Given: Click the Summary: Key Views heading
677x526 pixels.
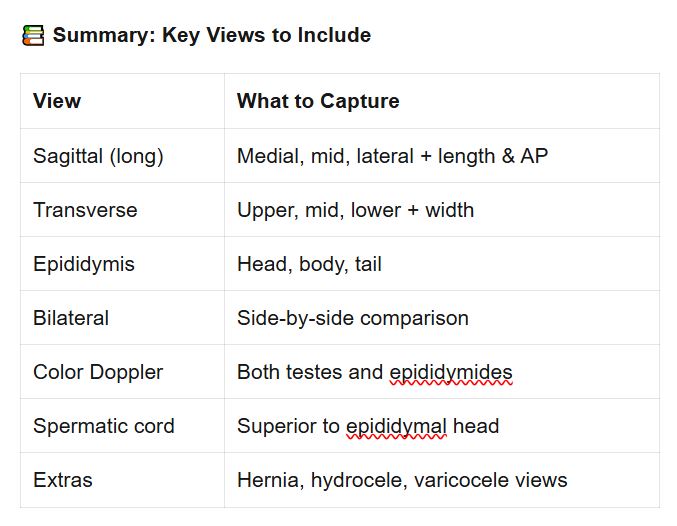Looking at the screenshot, I should coord(212,35).
